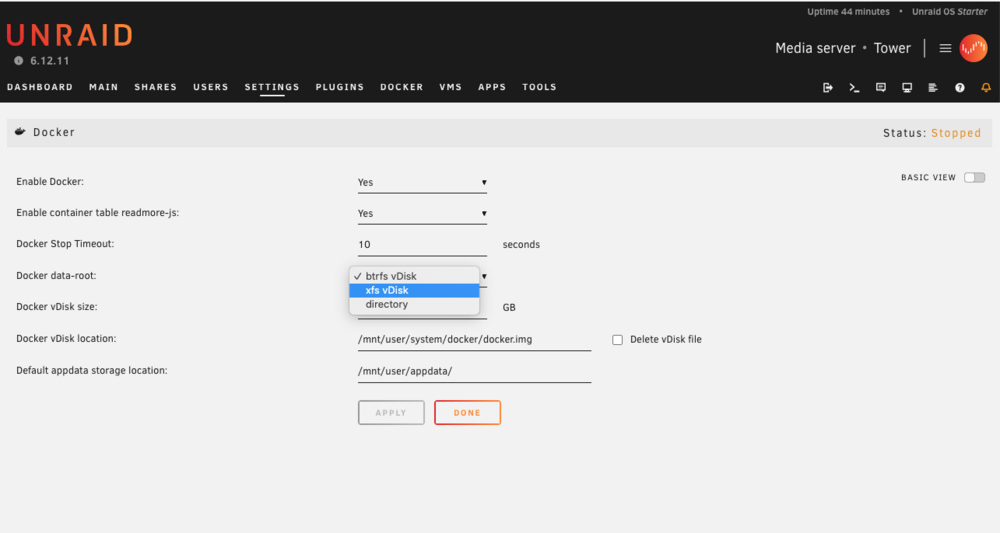Open the web terminal icon

coord(854,87)
